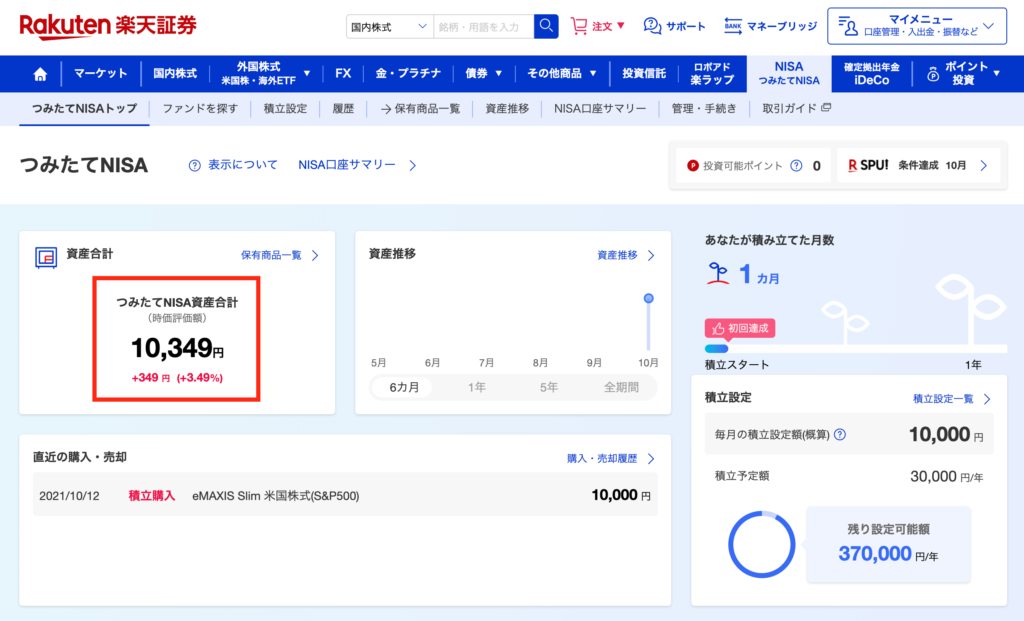Open the 表示について link
This screenshot has height=621, width=1024.
[243, 165]
